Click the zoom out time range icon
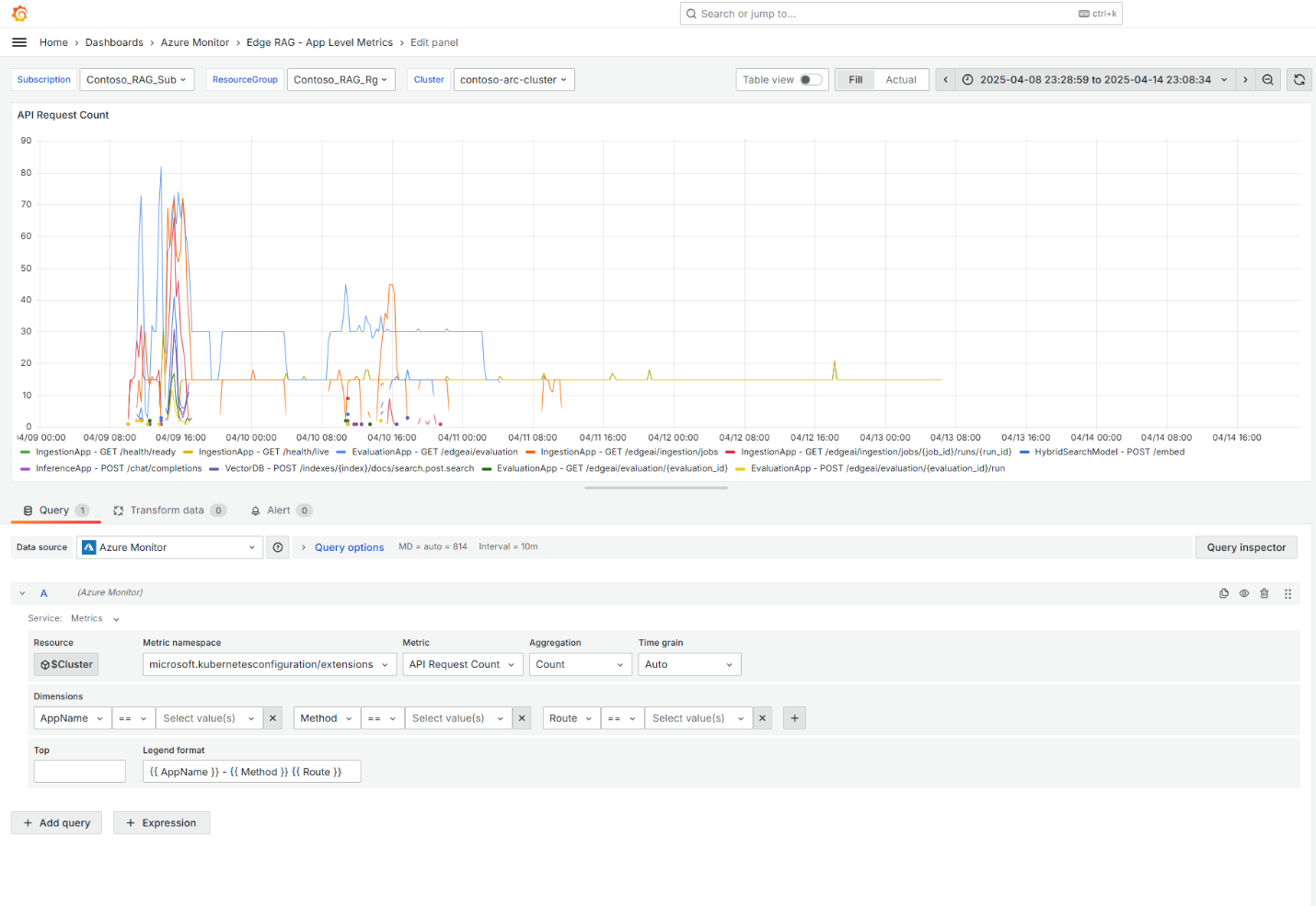Viewport: 1316px width, 906px height. click(x=1268, y=80)
